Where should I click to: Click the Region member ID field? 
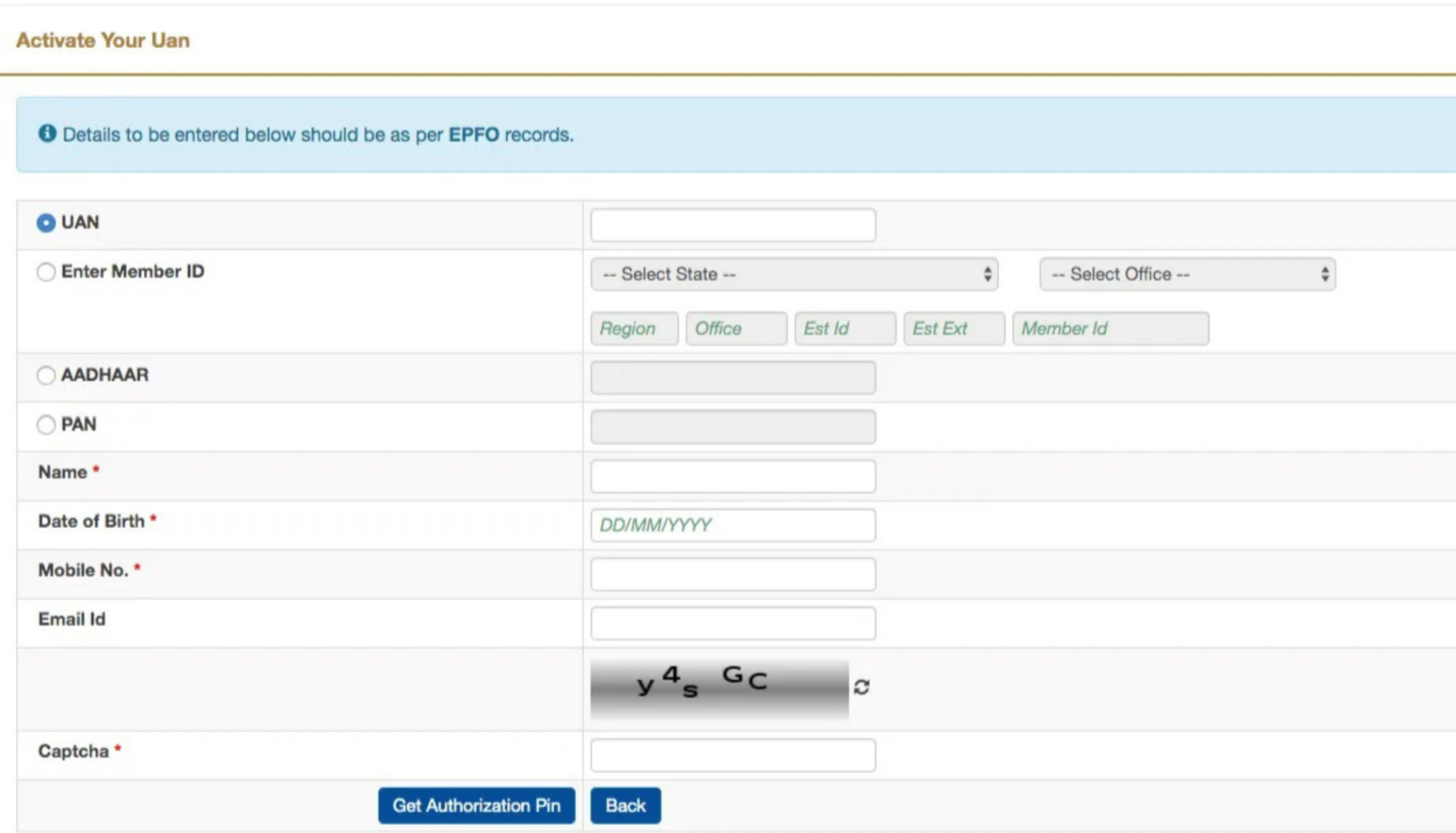633,329
